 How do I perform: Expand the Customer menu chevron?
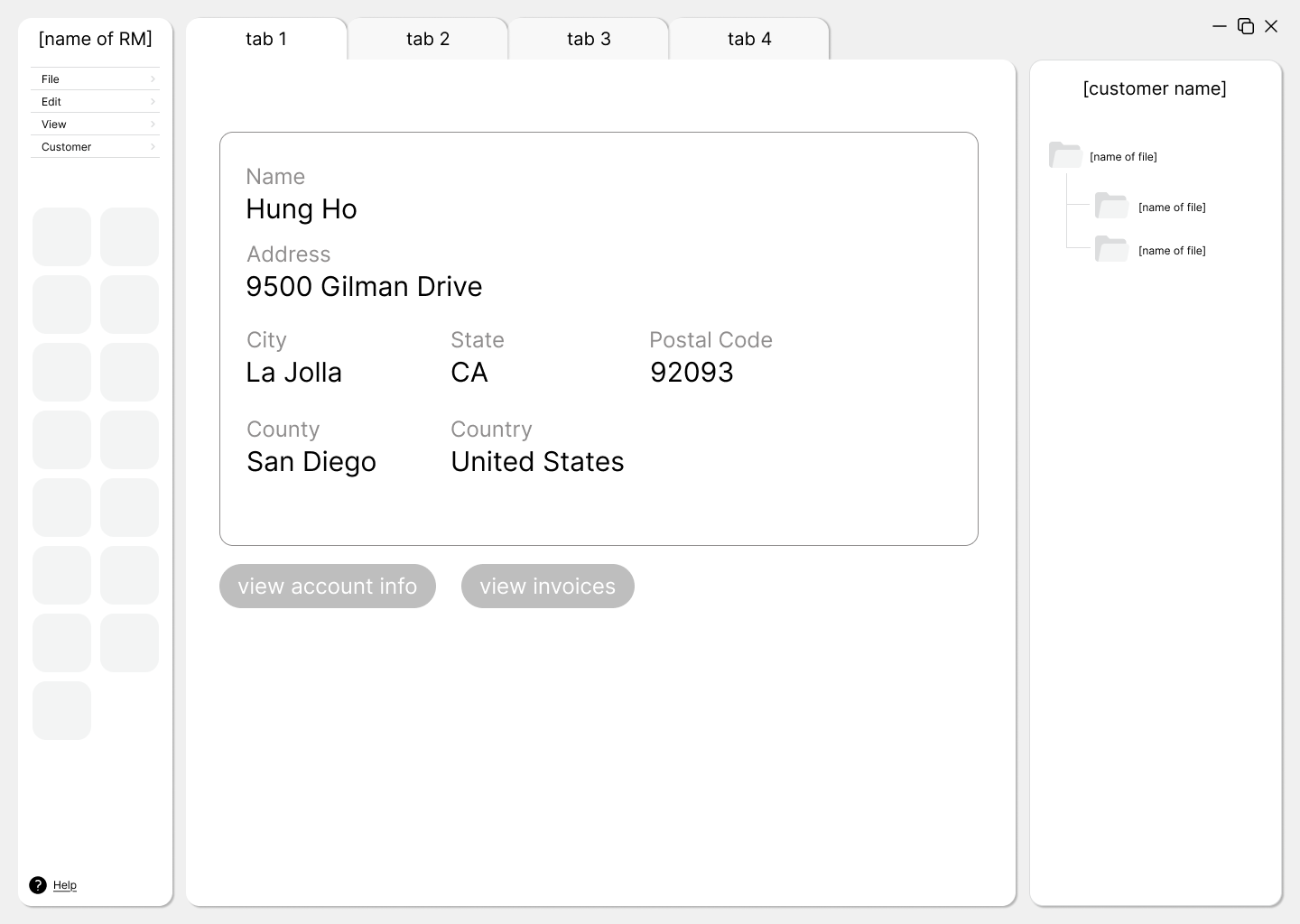(153, 146)
